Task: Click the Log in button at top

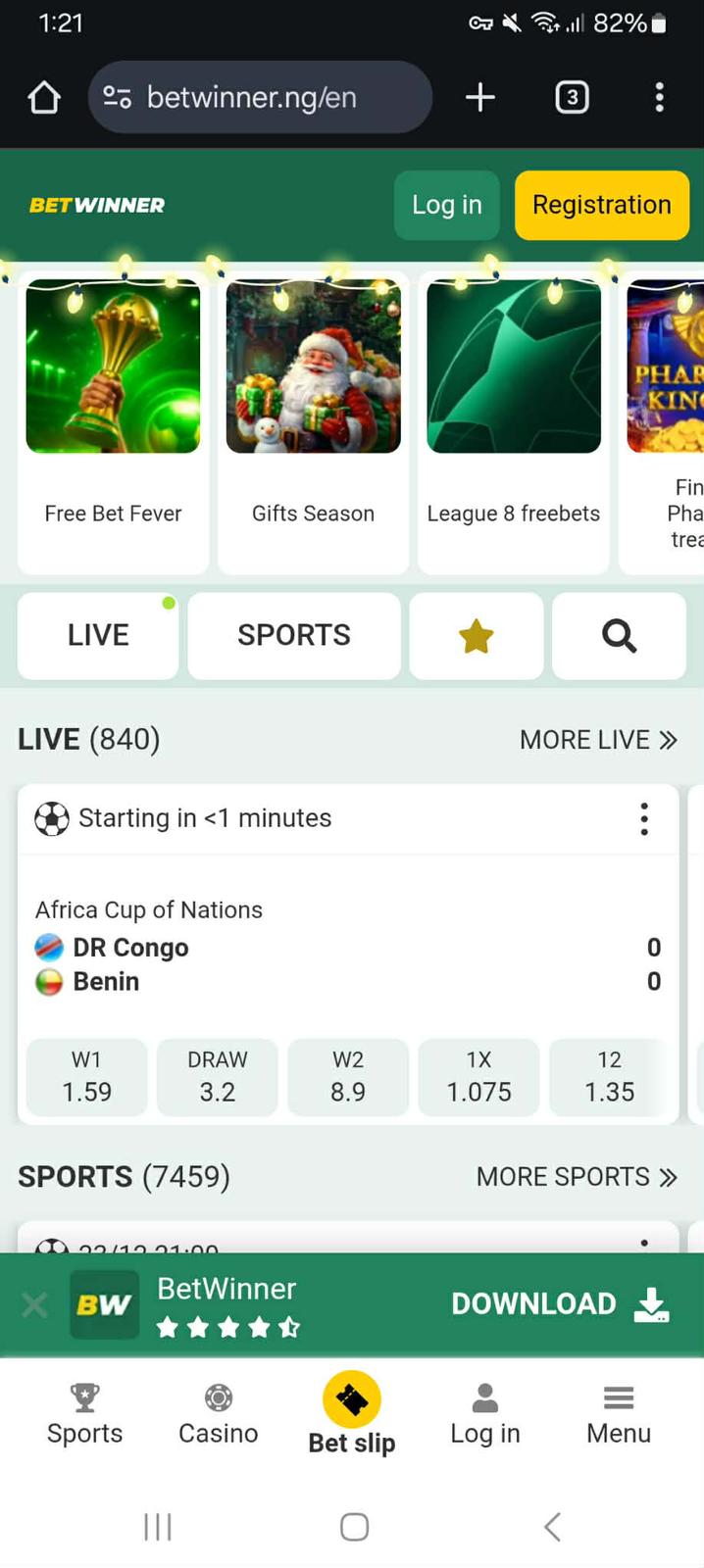Action: (446, 205)
